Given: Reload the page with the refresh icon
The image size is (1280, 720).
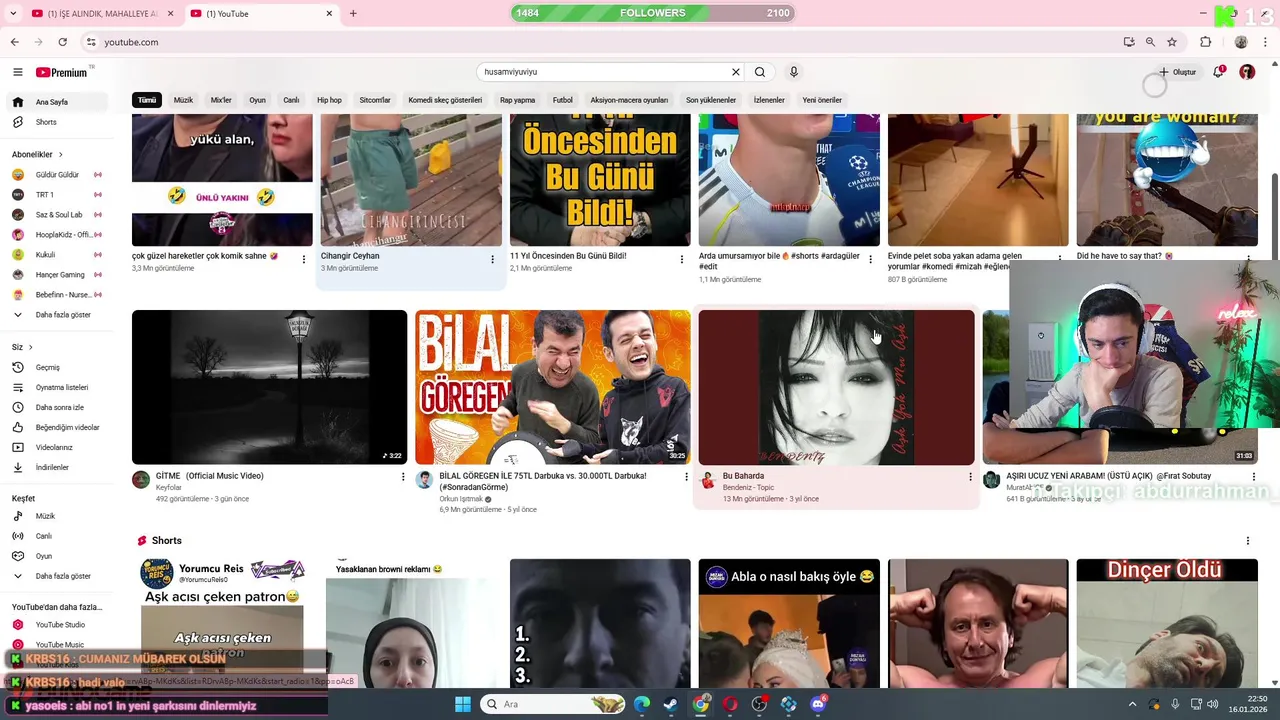Looking at the screenshot, I should click(62, 42).
